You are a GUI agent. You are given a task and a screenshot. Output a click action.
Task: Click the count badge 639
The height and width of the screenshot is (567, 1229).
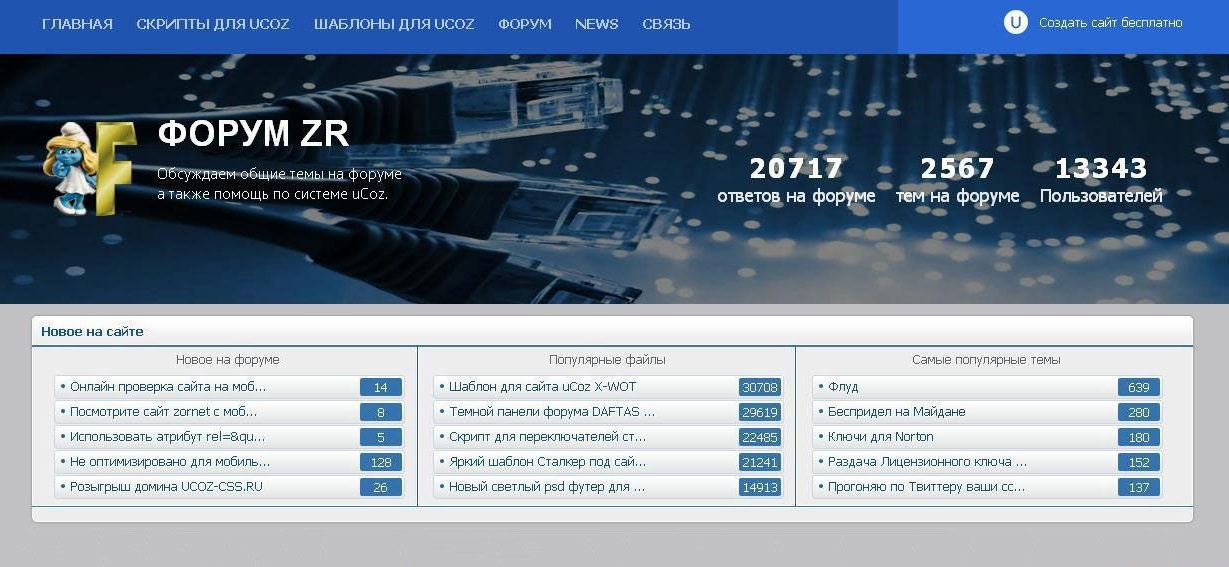click(x=1139, y=388)
